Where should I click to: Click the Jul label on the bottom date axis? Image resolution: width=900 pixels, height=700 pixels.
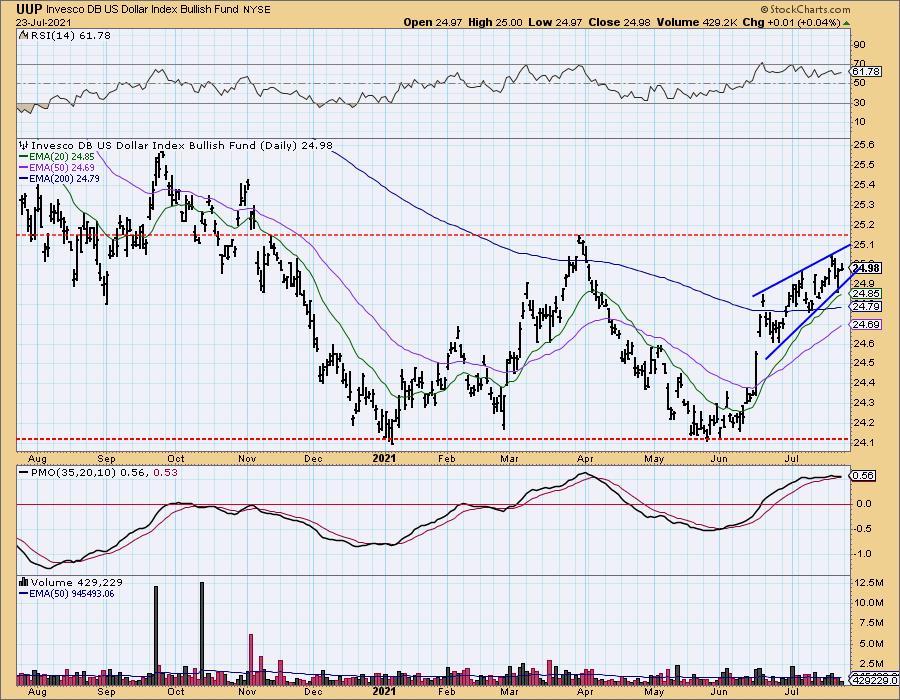792,691
